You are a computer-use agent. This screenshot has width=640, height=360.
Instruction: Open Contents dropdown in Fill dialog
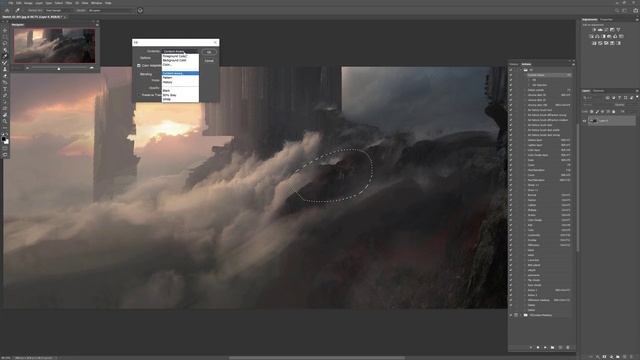tap(180, 51)
